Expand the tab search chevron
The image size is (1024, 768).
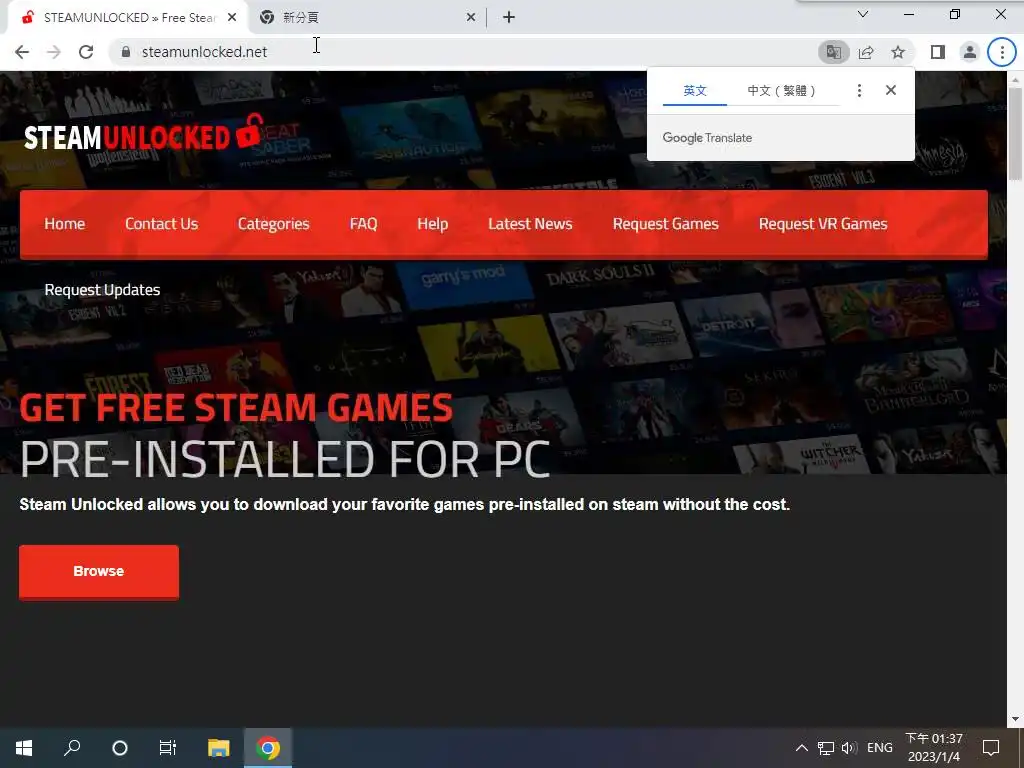pyautogui.click(x=863, y=14)
